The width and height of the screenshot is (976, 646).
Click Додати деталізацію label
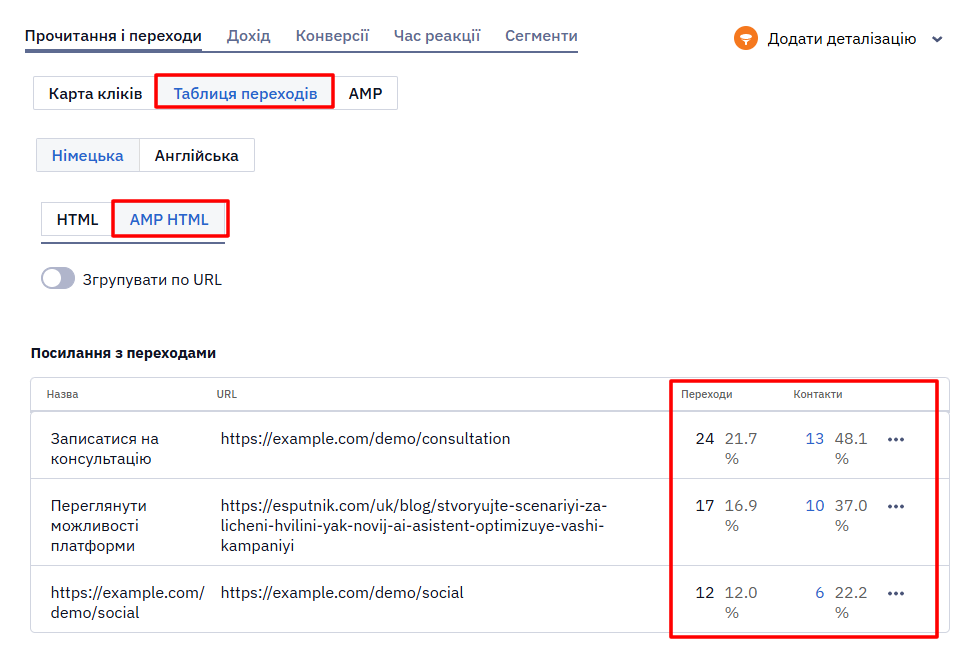coord(842,39)
